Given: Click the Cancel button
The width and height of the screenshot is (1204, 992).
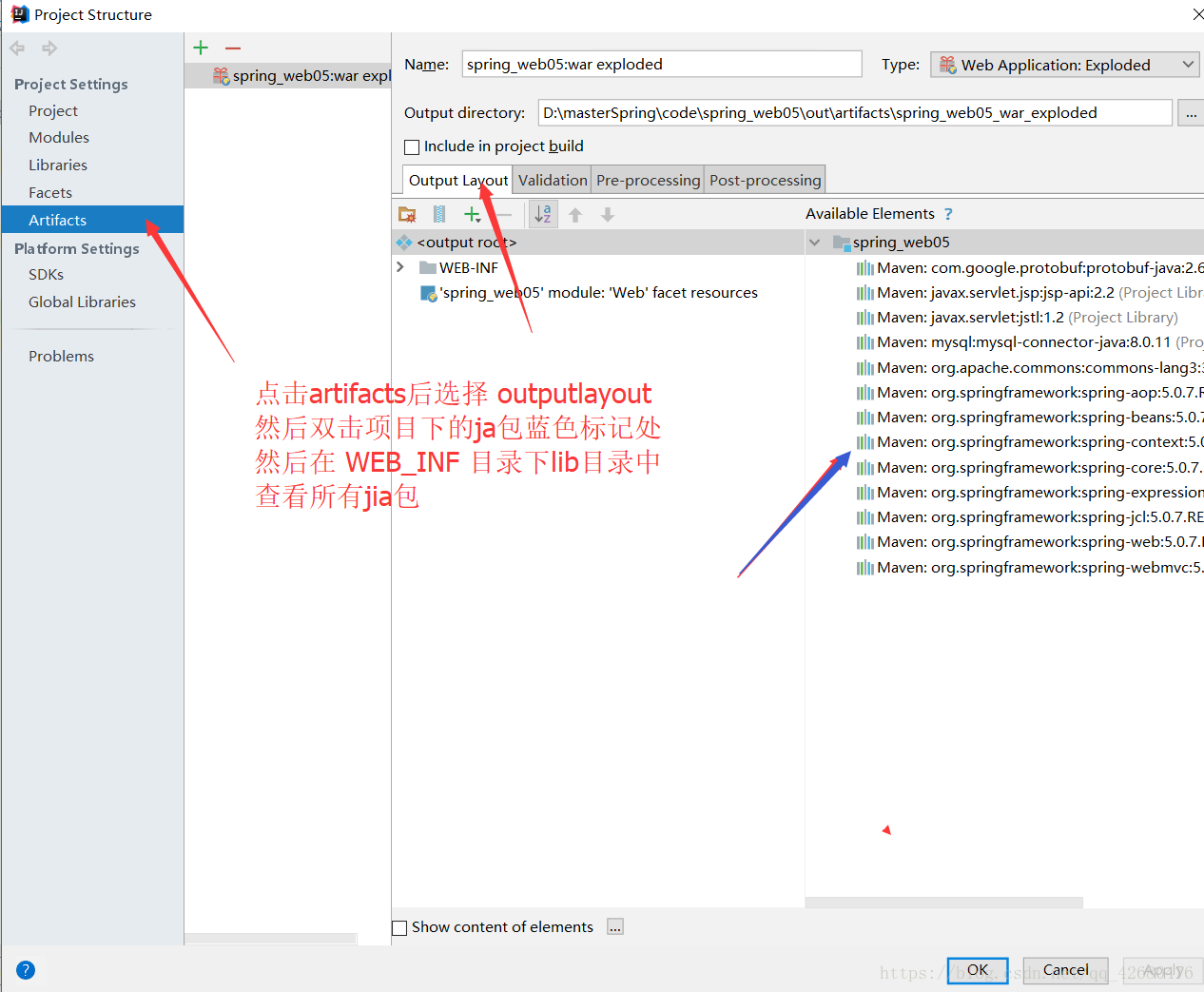Looking at the screenshot, I should [1065, 970].
